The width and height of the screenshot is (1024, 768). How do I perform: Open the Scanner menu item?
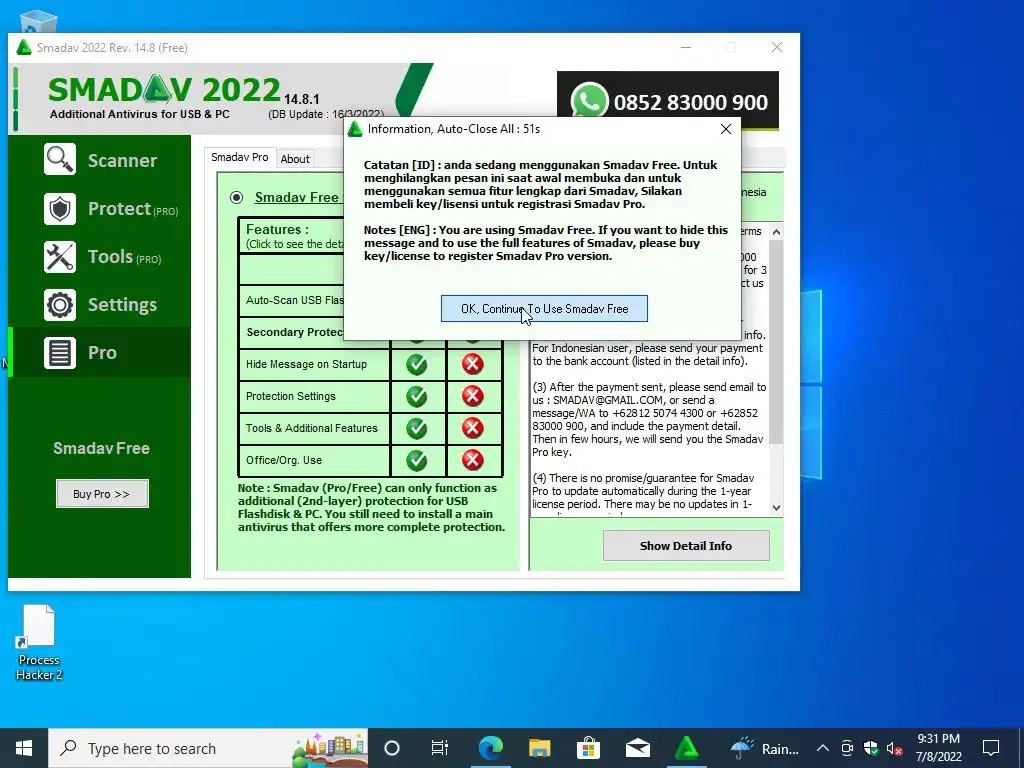(x=101, y=160)
